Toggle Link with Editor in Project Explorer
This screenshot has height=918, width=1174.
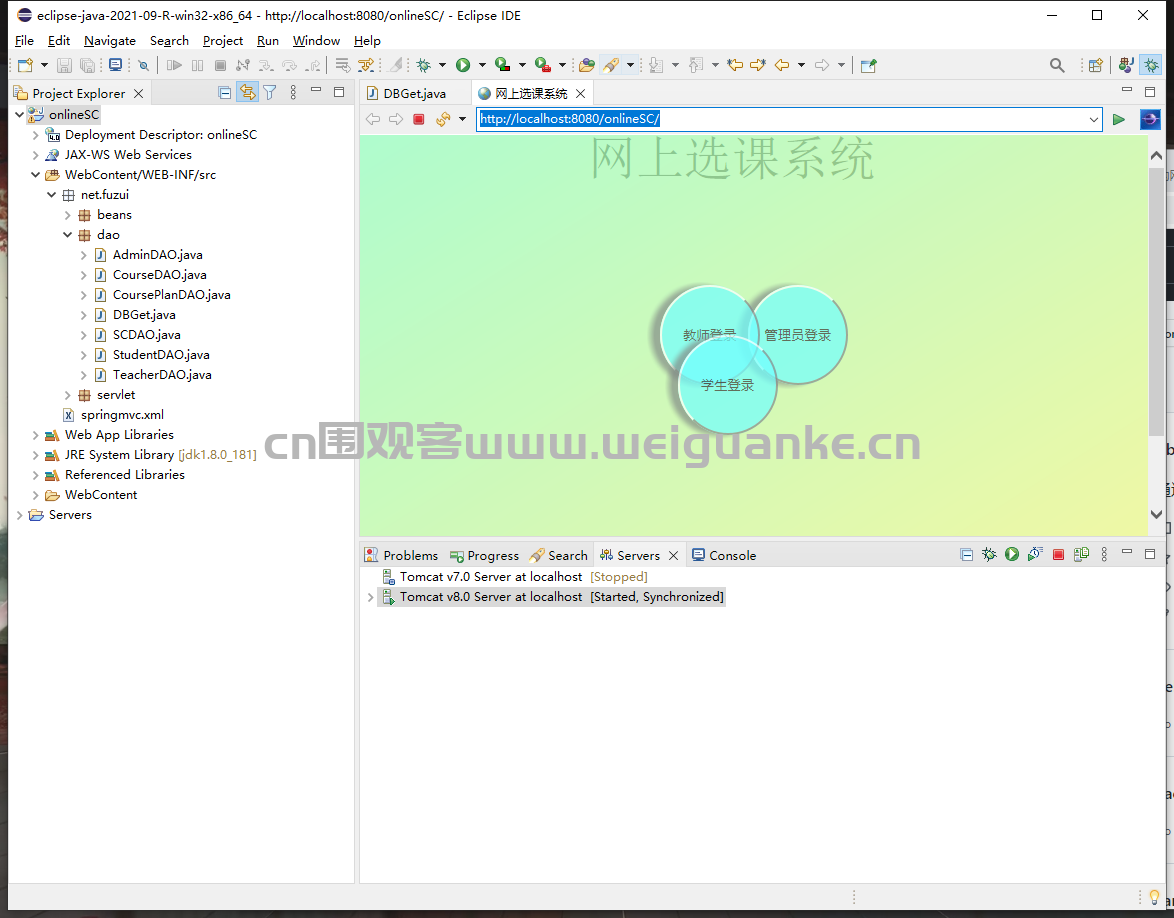247,92
